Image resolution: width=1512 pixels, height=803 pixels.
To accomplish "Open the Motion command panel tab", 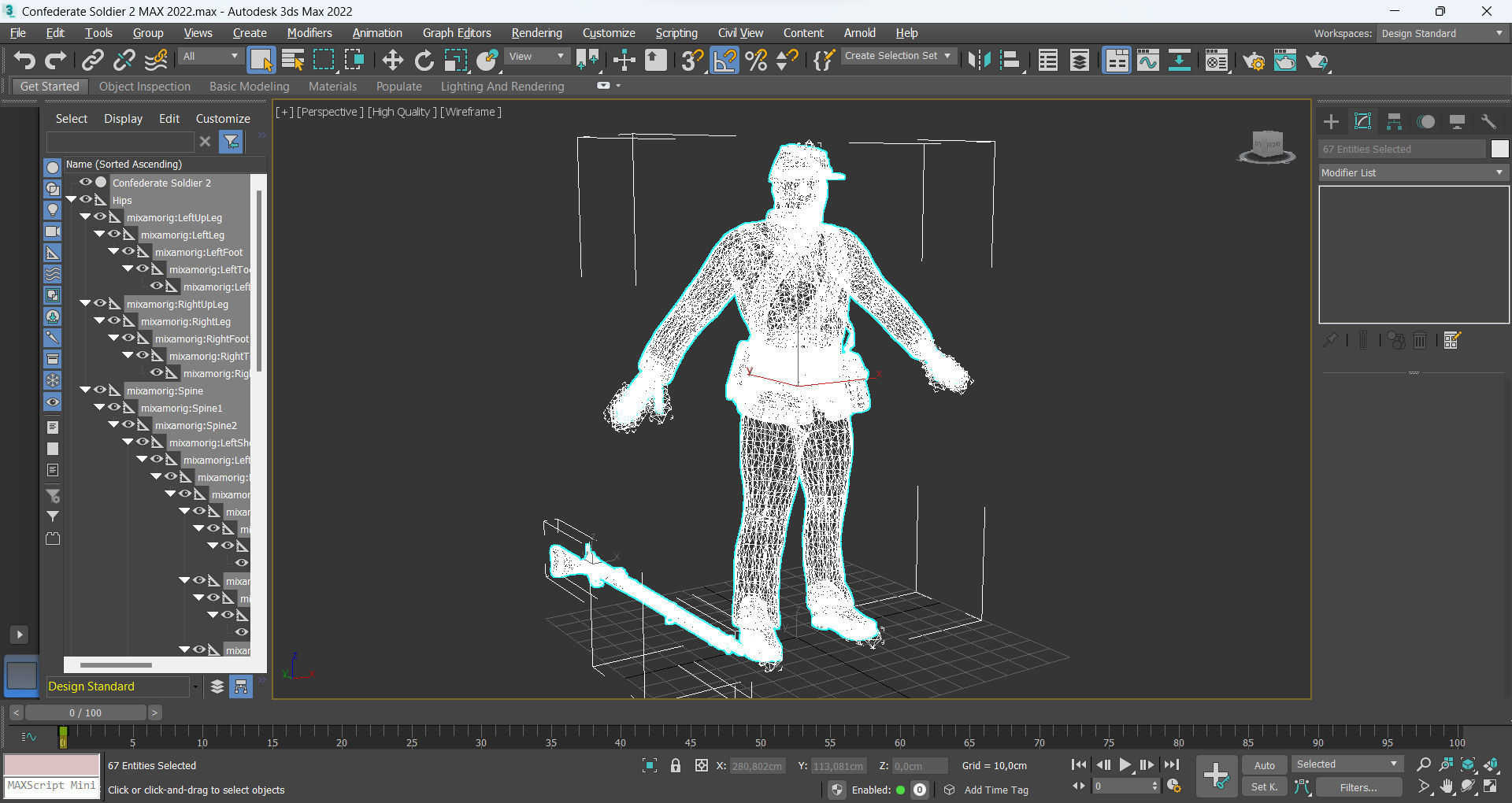I will 1425,121.
